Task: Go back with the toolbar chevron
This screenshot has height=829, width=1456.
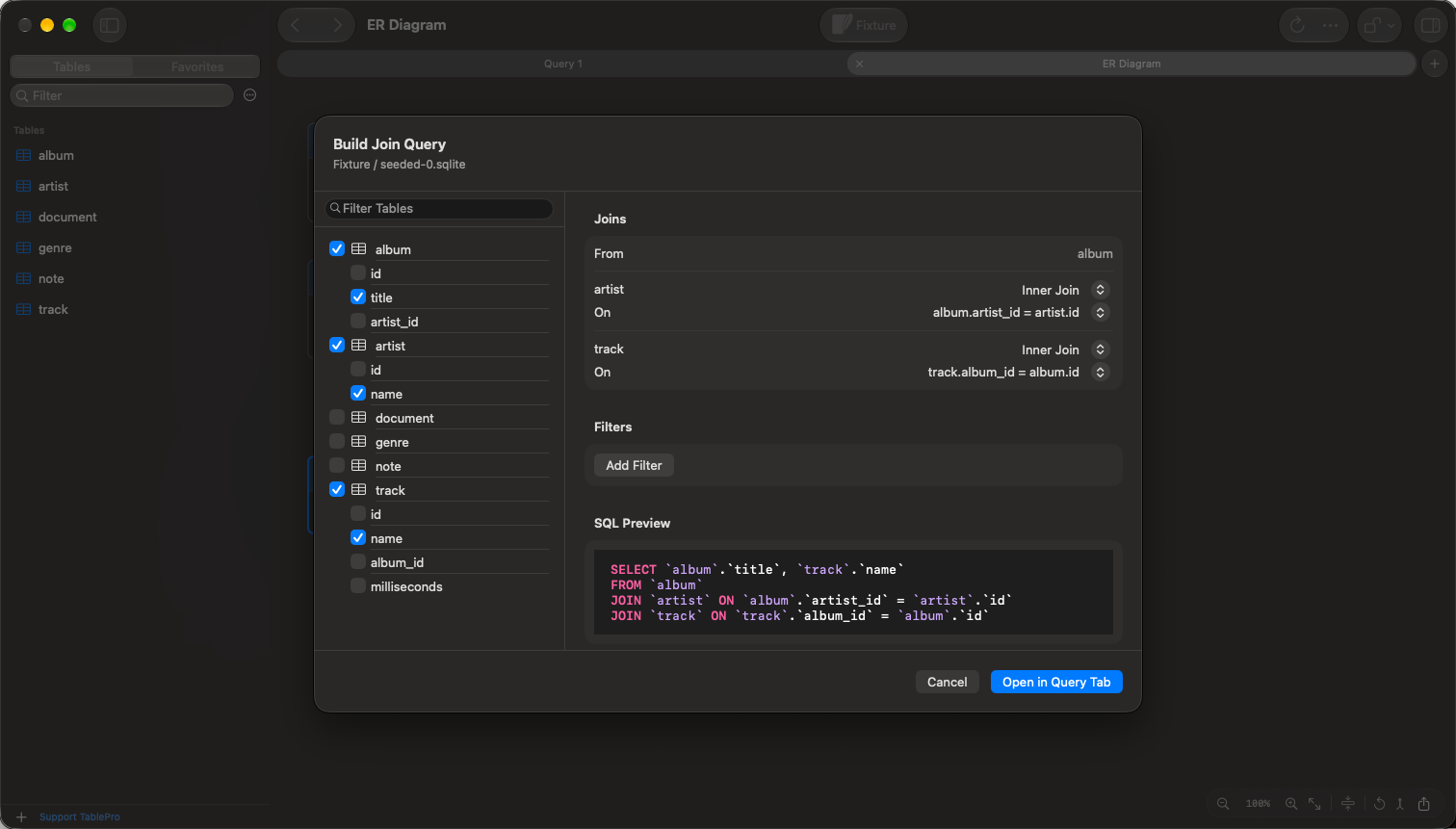Action: [296, 25]
